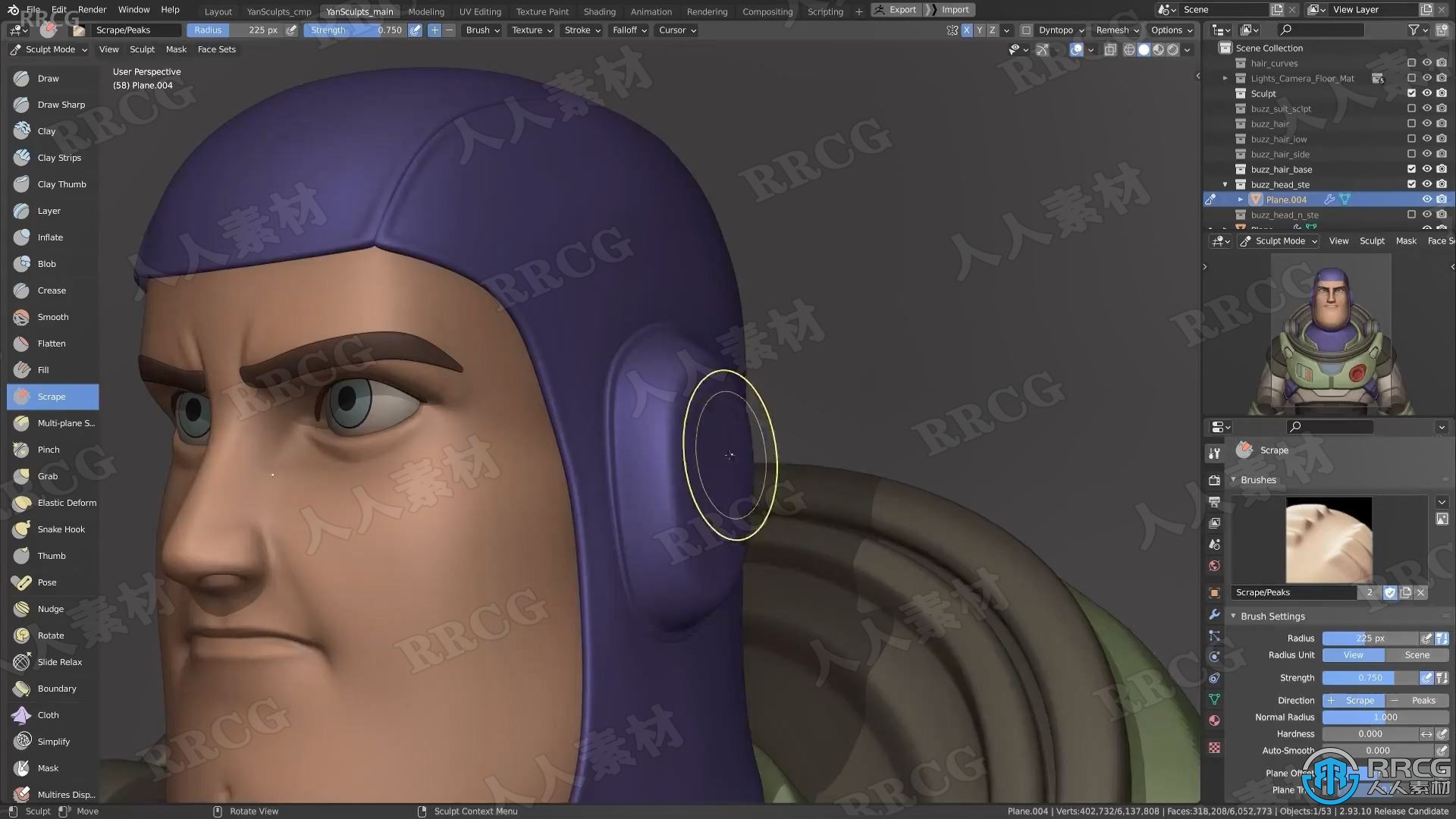Adjust the Hardness slider

(x=1370, y=733)
